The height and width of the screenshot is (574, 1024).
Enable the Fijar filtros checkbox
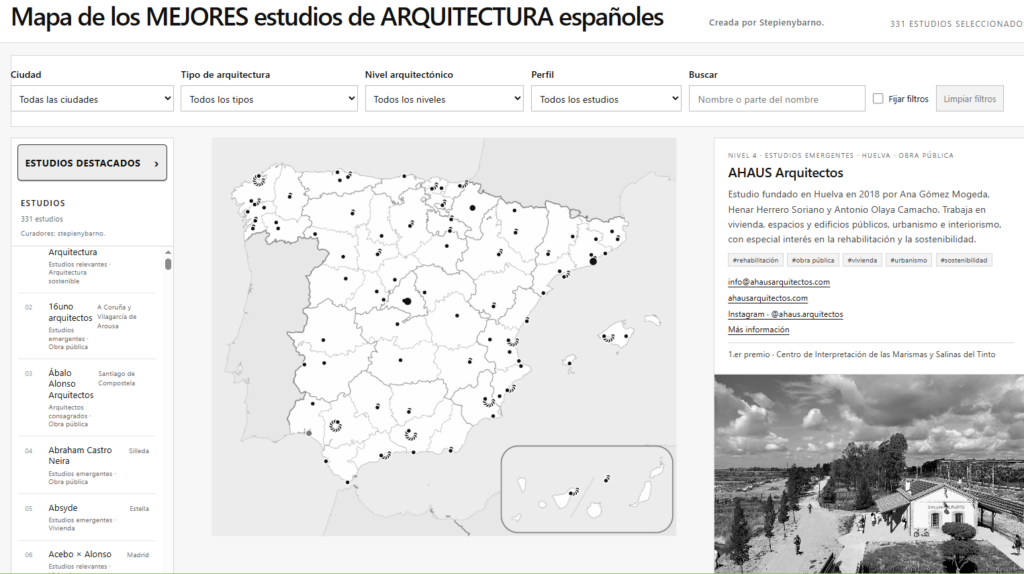click(x=878, y=99)
